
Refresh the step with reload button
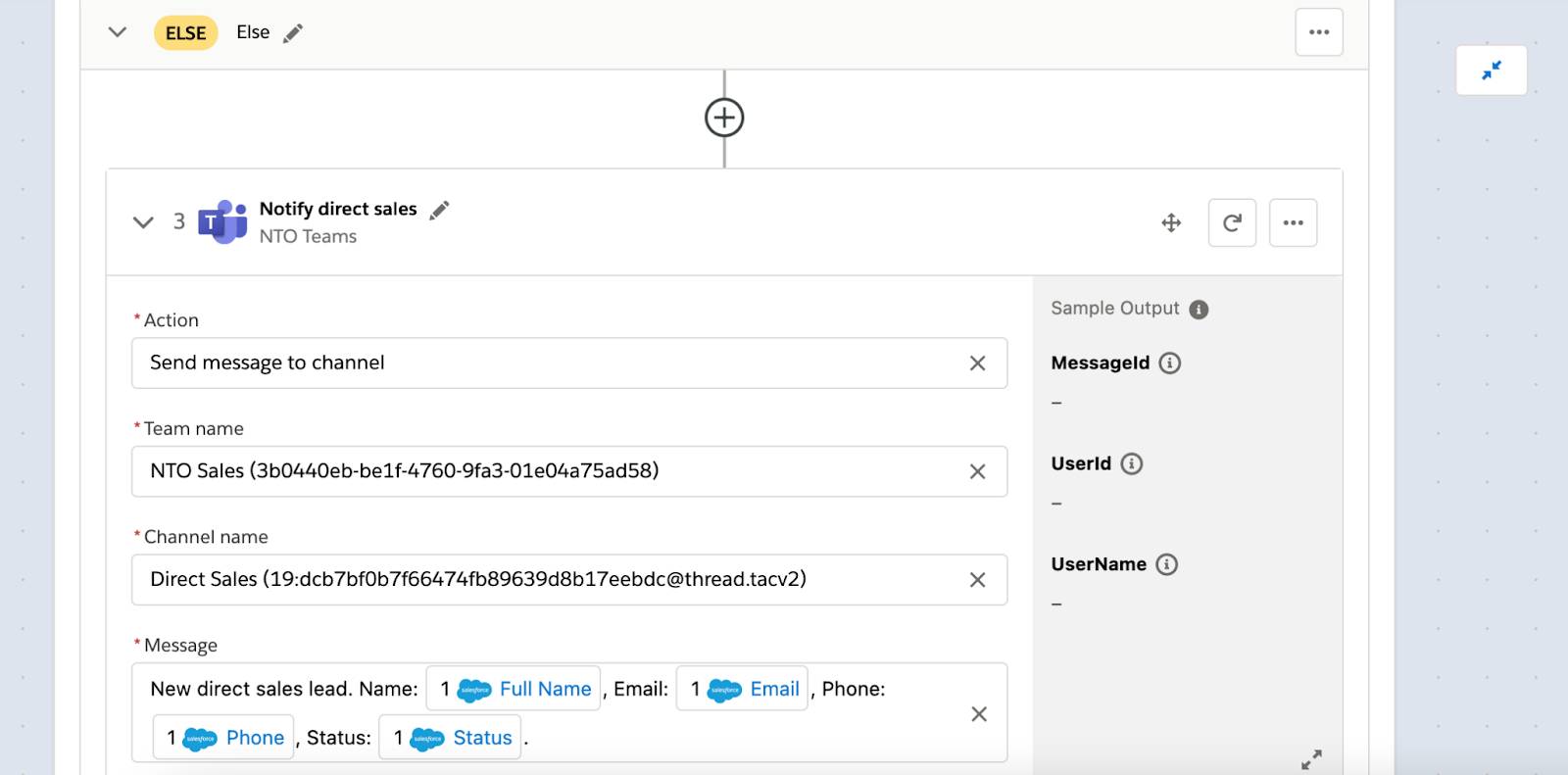pos(1232,222)
